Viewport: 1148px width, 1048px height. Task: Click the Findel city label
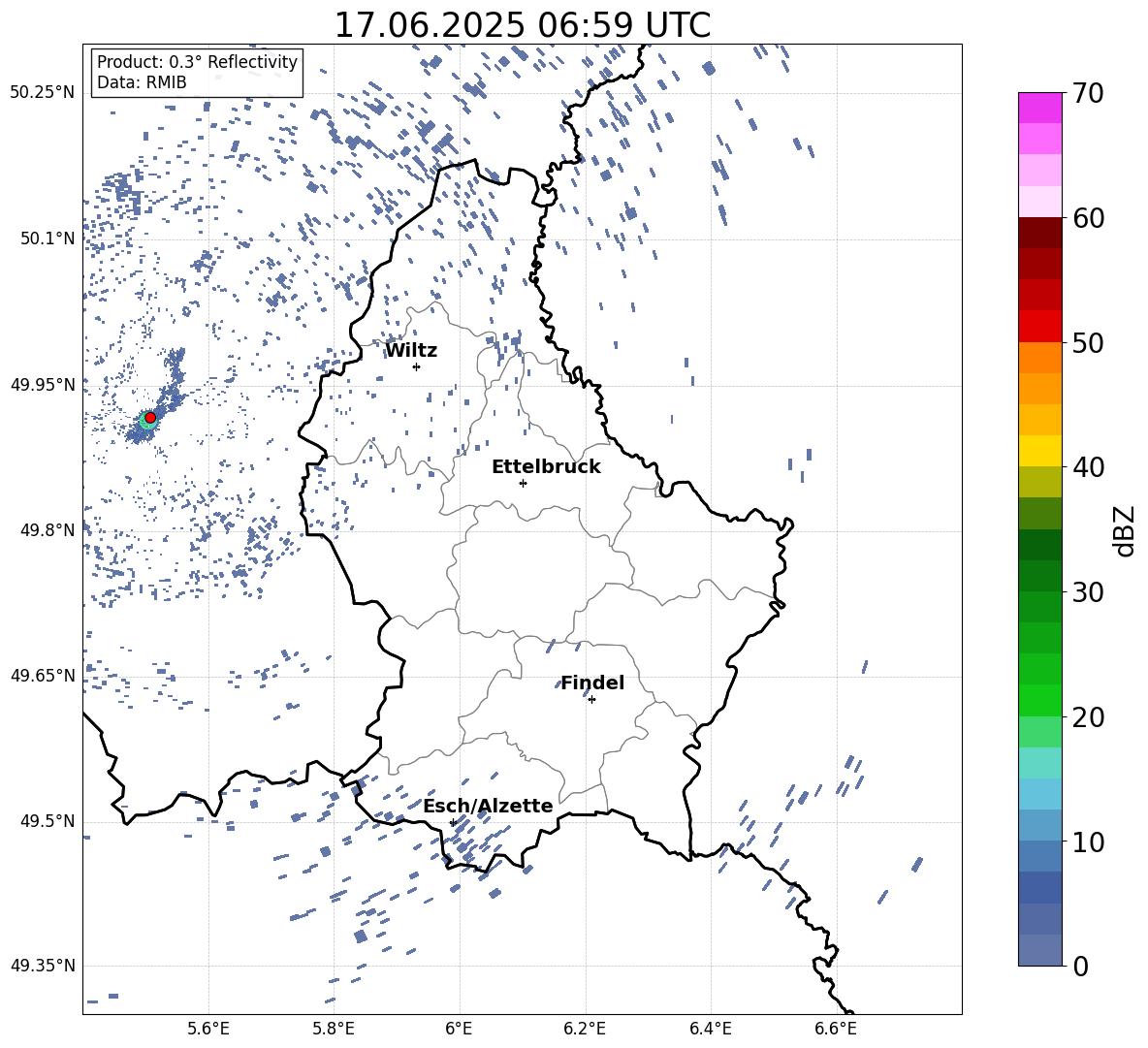[592, 683]
